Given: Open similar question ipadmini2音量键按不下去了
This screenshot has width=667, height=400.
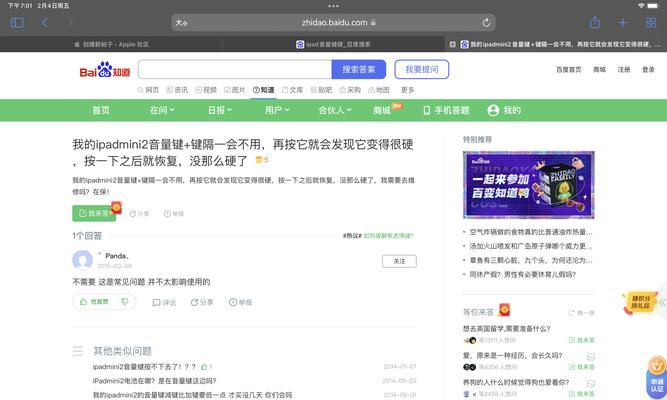Looking at the screenshot, I should click(144, 367).
